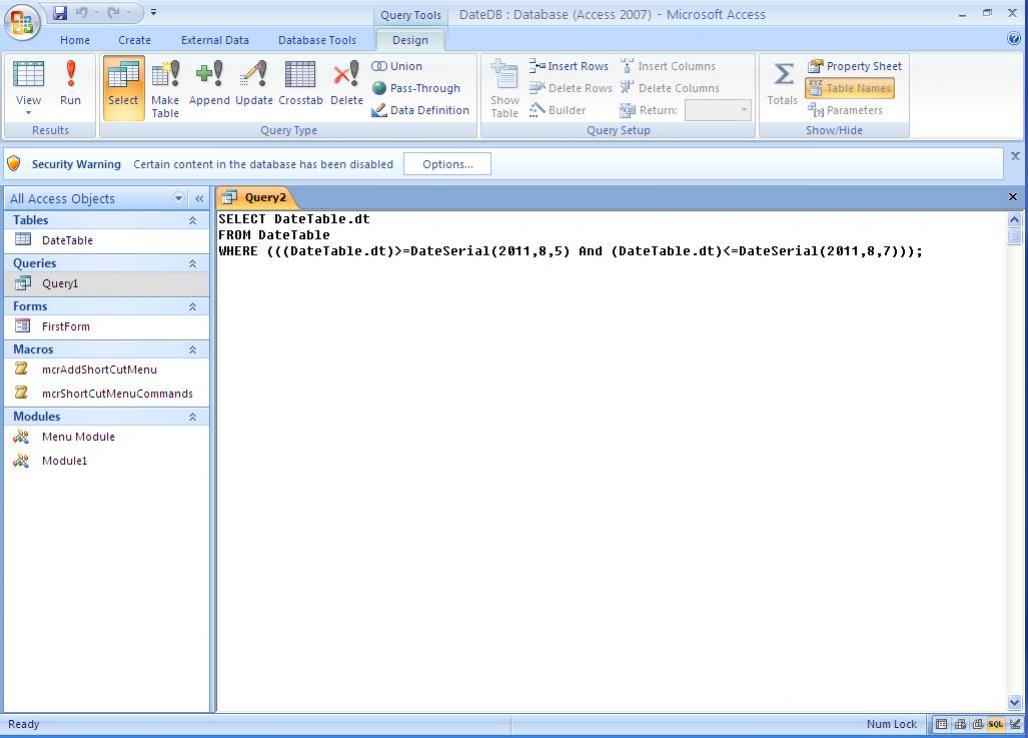Click Insert Rows

tap(568, 66)
